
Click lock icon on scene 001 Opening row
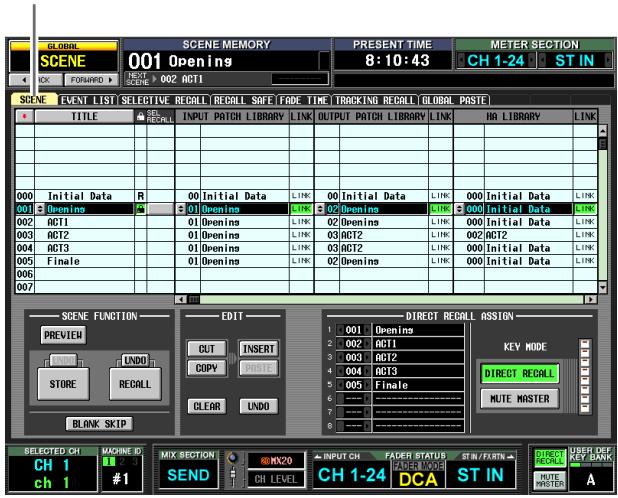click(x=140, y=209)
